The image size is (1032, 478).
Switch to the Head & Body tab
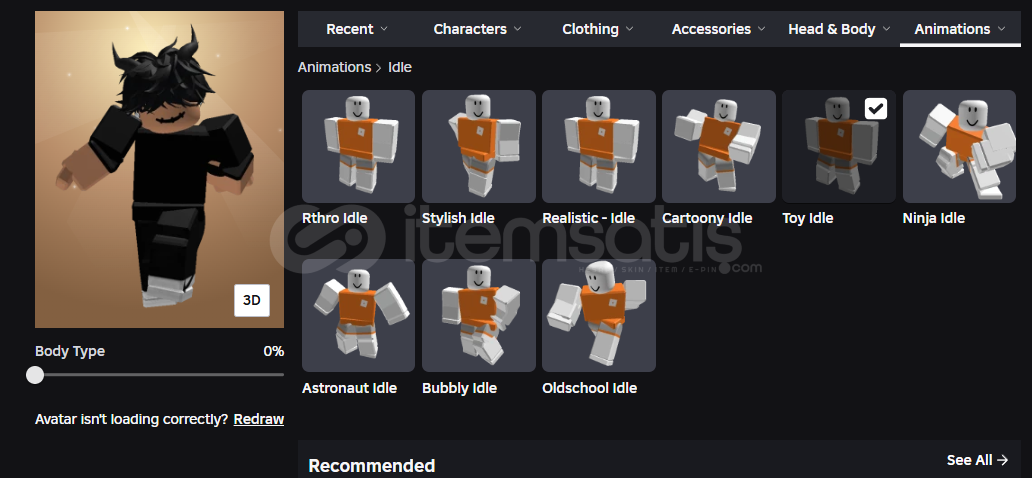[x=839, y=29]
